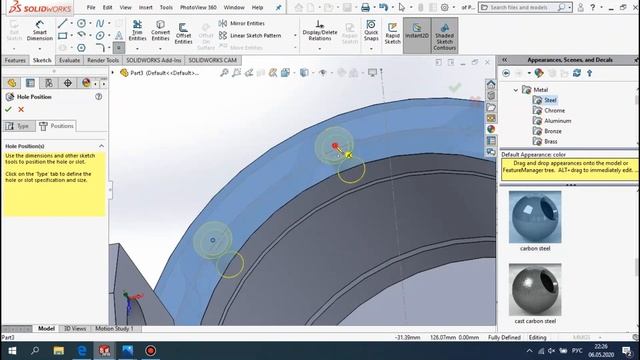This screenshot has height=360, width=640.
Task: Open the Window menu
Action: pyautogui.click(x=234, y=7)
